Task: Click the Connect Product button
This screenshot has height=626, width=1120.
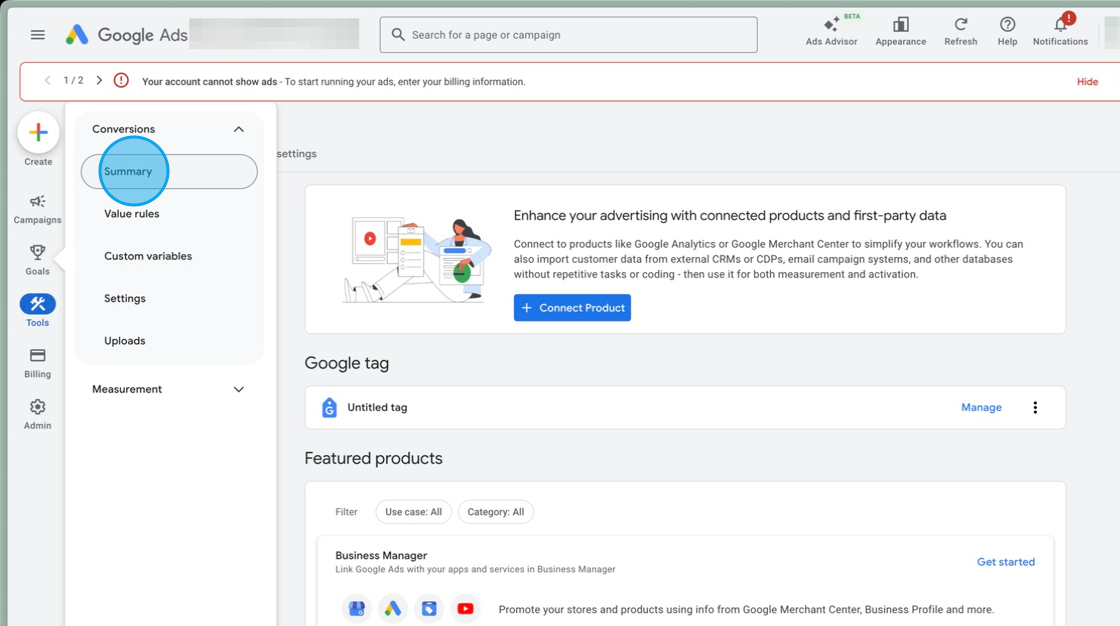Action: (572, 307)
